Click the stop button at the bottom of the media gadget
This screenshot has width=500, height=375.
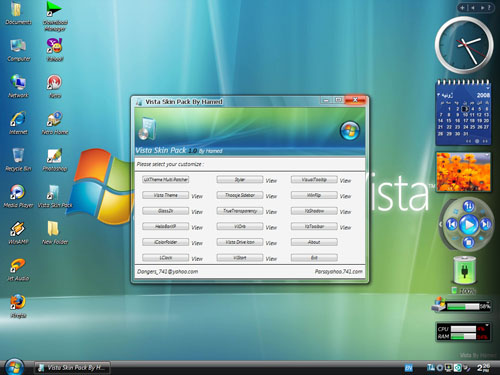(468, 242)
